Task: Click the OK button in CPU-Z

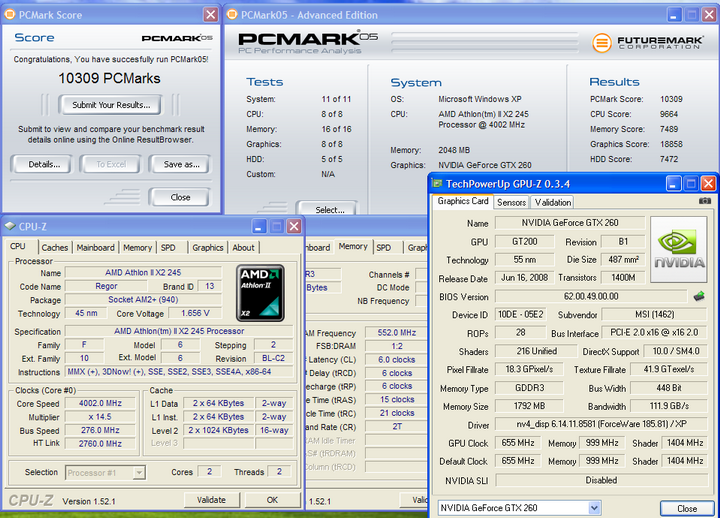Action: (272, 500)
